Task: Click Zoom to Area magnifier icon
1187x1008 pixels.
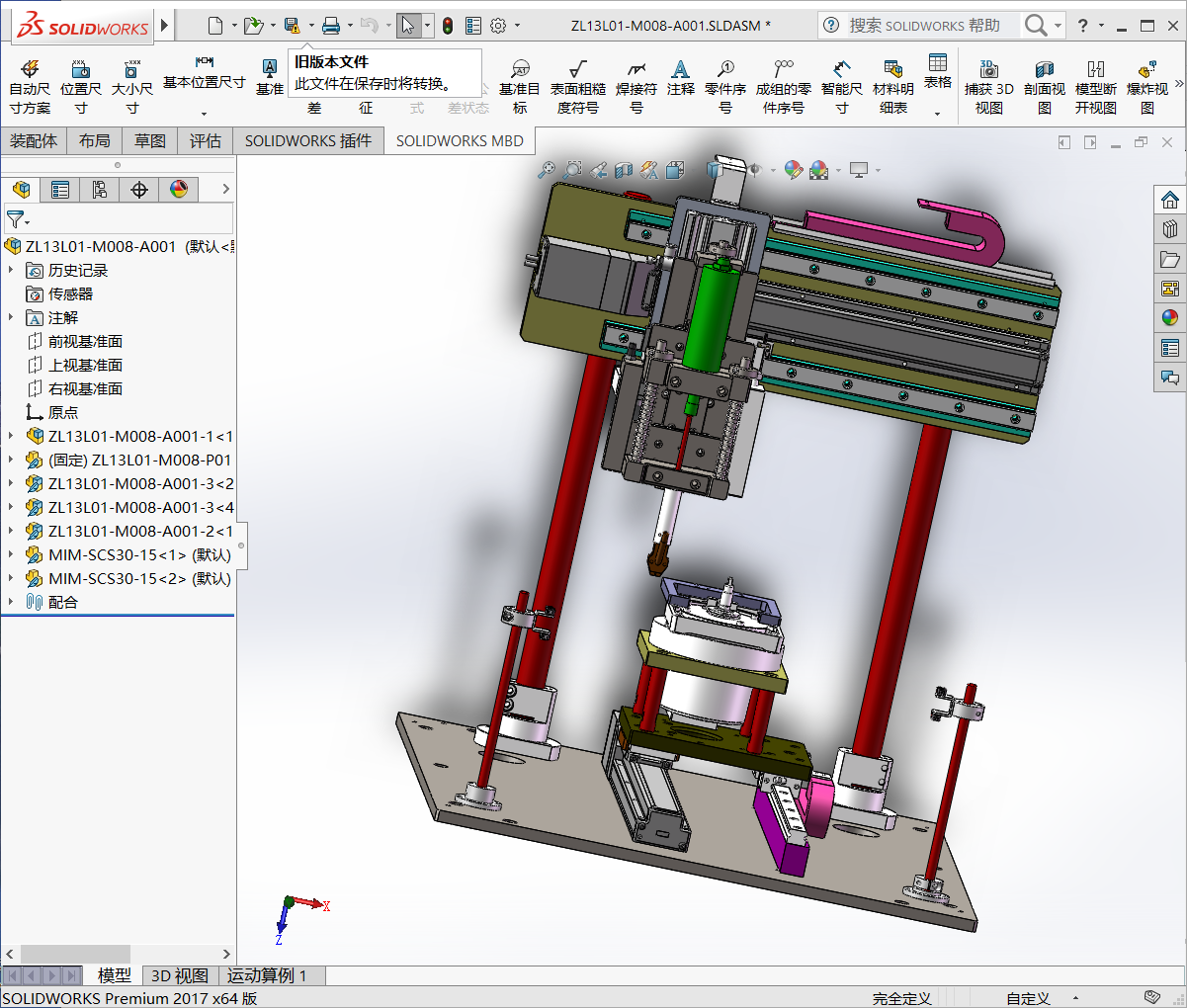Action: coord(572,170)
